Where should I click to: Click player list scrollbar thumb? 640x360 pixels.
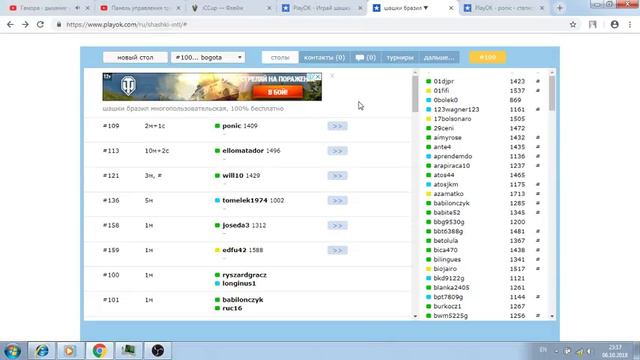(552, 93)
